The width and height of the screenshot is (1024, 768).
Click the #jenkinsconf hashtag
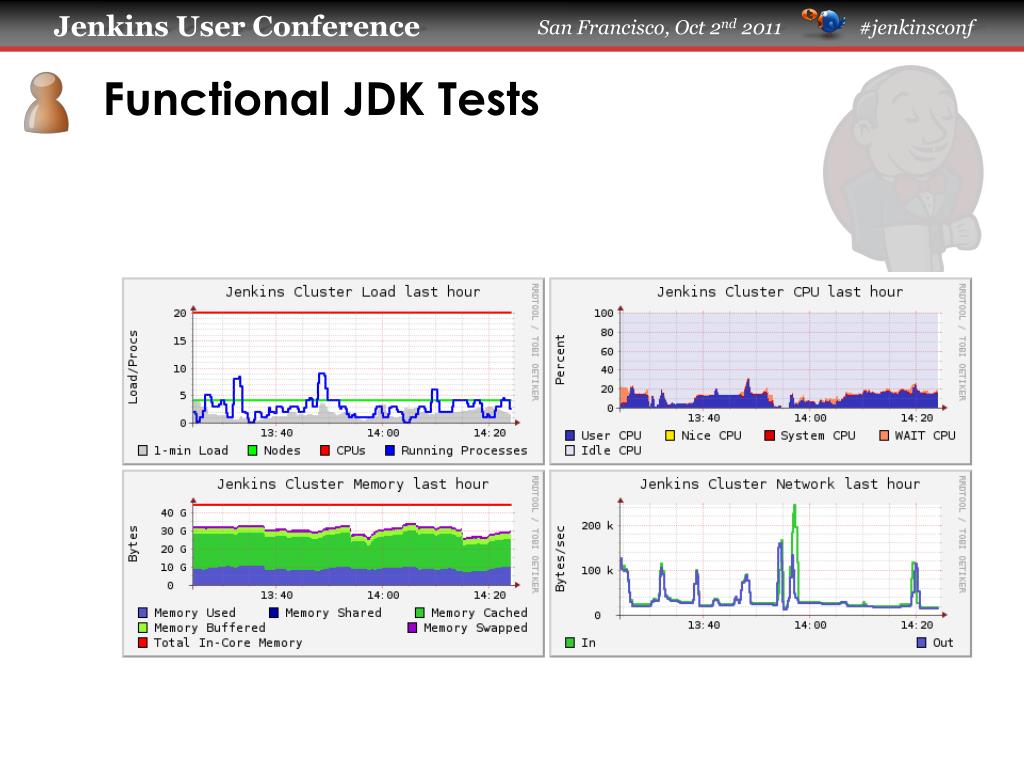[917, 27]
